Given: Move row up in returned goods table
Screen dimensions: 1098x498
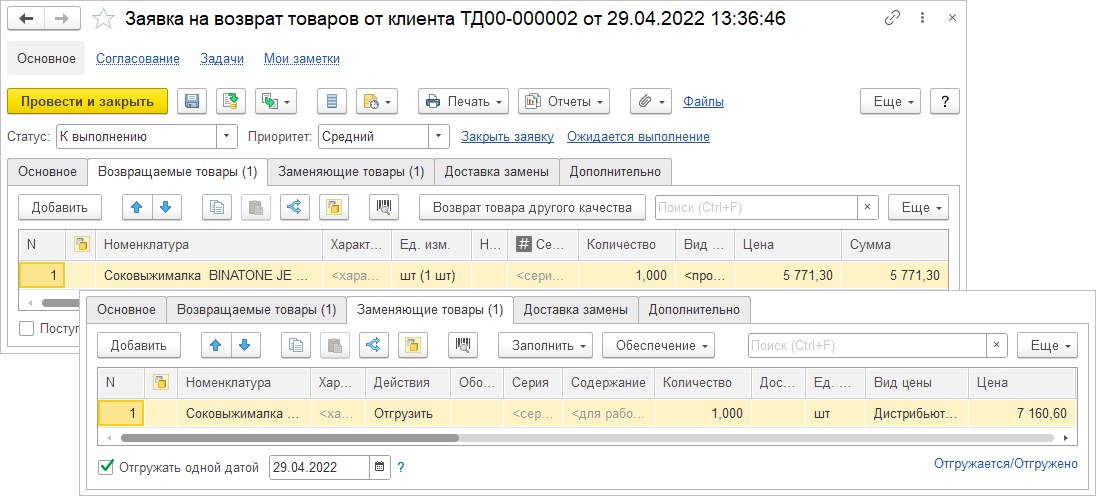Looking at the screenshot, I should tap(136, 207).
